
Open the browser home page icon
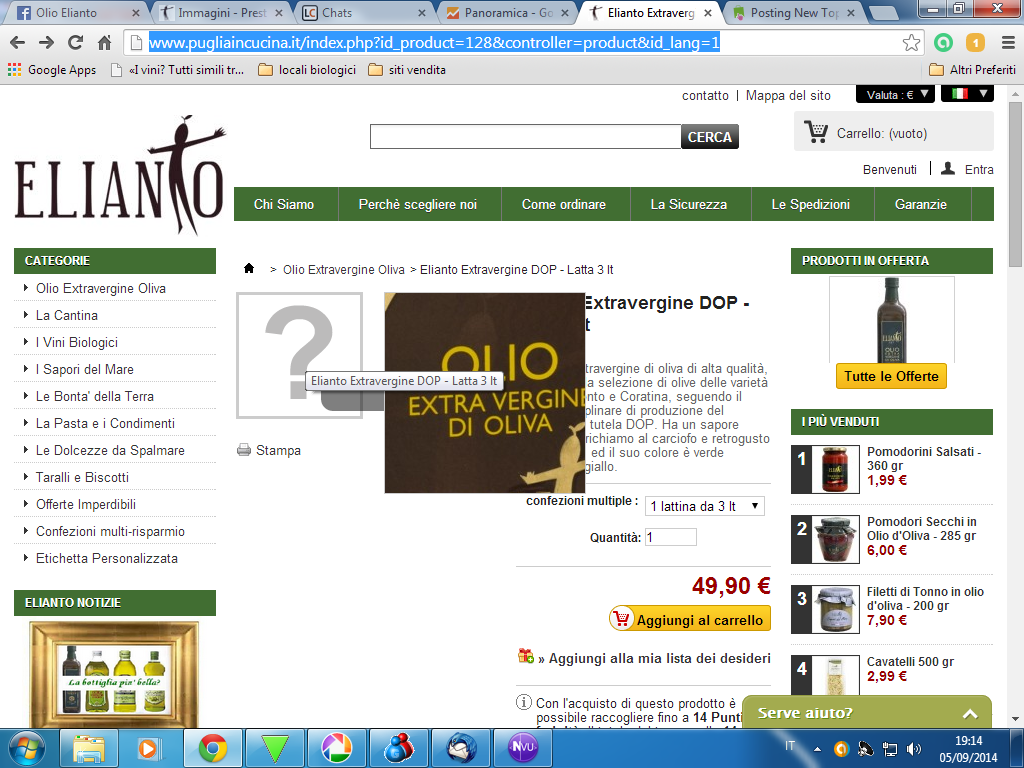(104, 42)
